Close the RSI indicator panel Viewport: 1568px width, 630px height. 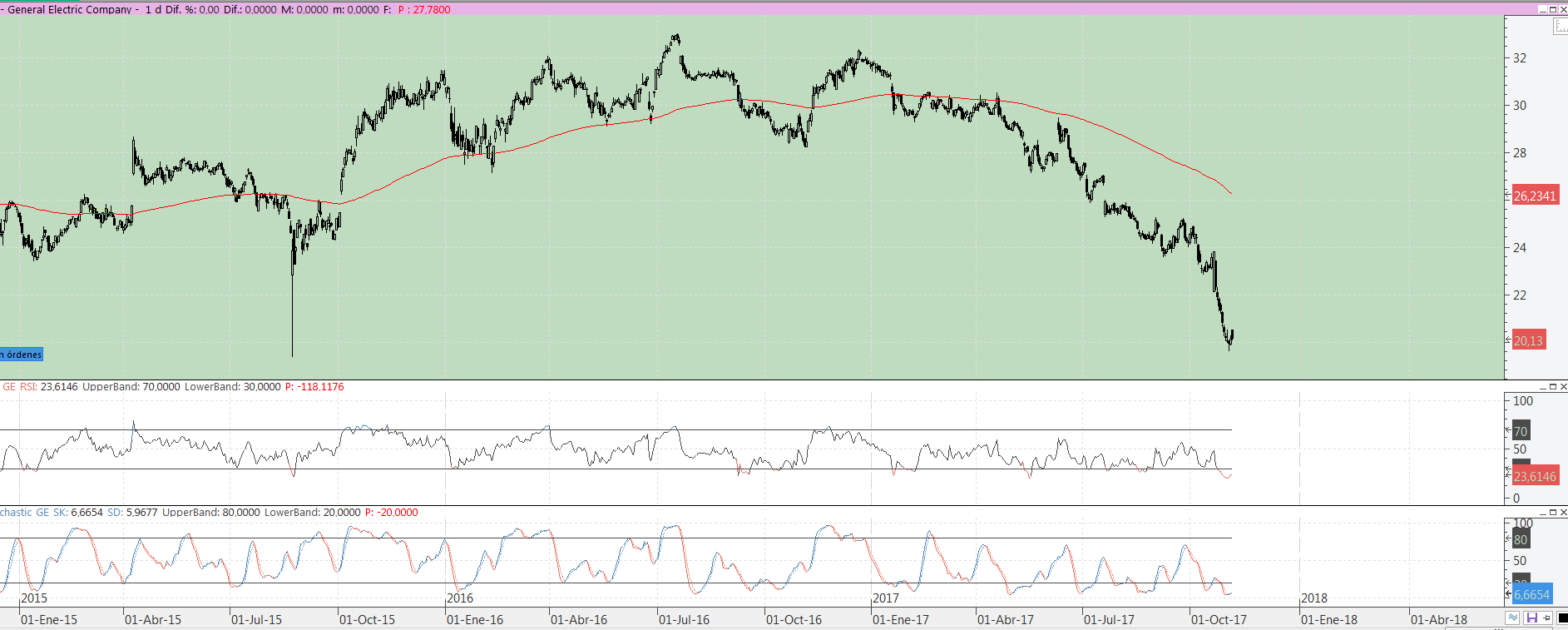[1563, 387]
